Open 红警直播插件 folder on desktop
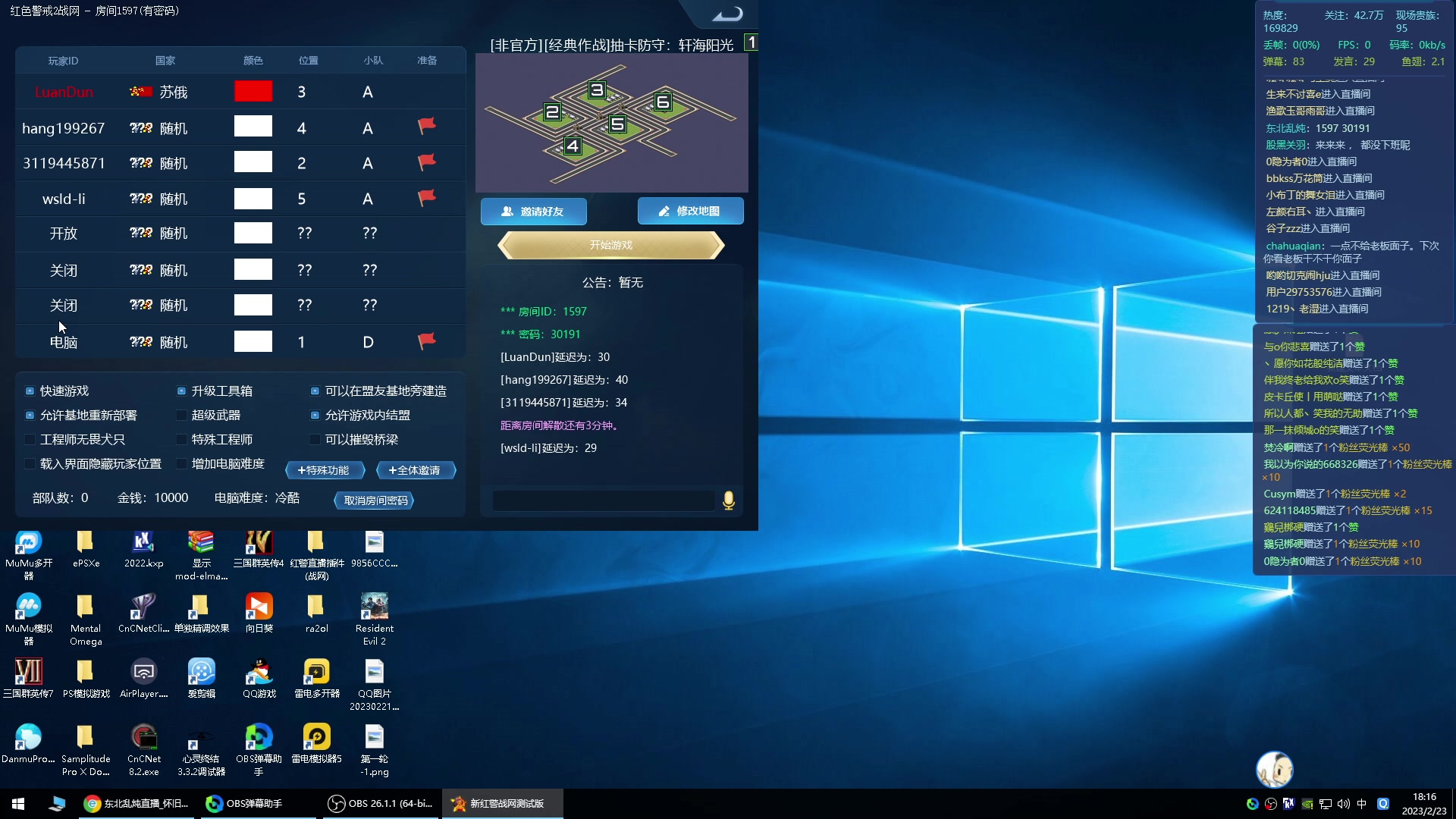Image resolution: width=1456 pixels, height=819 pixels. click(x=316, y=556)
